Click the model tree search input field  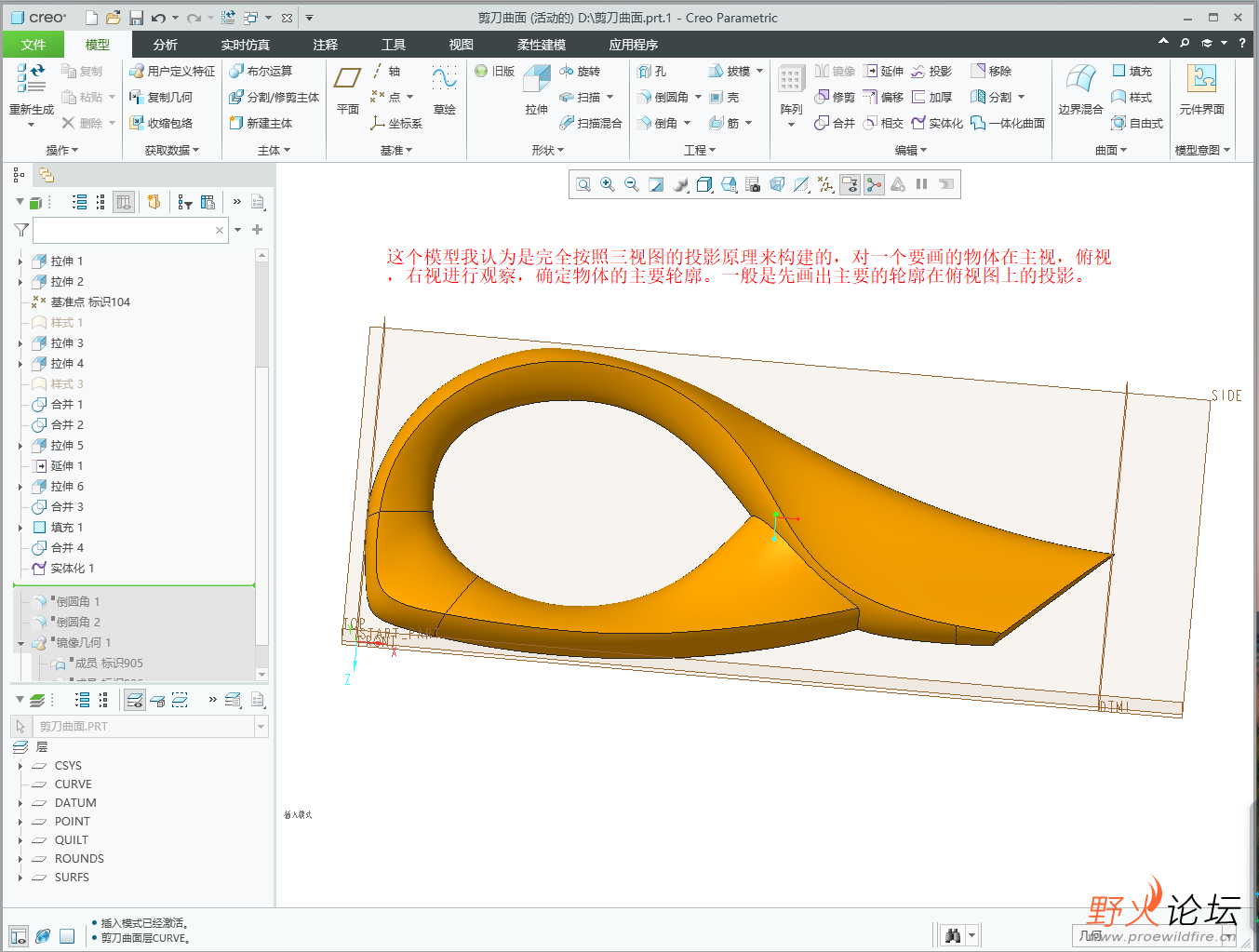(x=130, y=230)
